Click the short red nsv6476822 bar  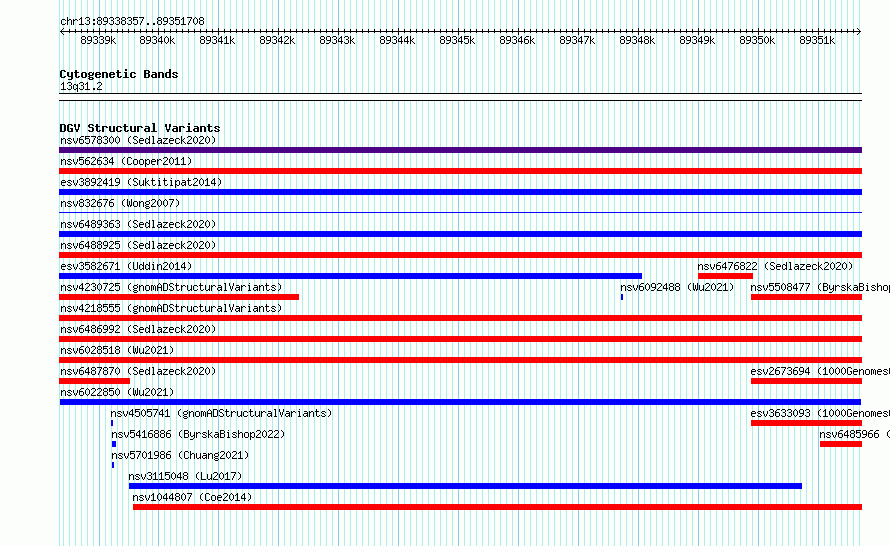tap(725, 276)
